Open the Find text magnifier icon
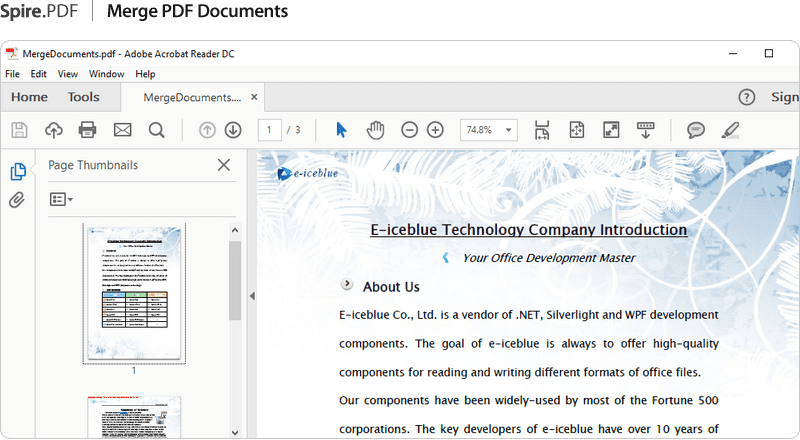 (x=157, y=130)
